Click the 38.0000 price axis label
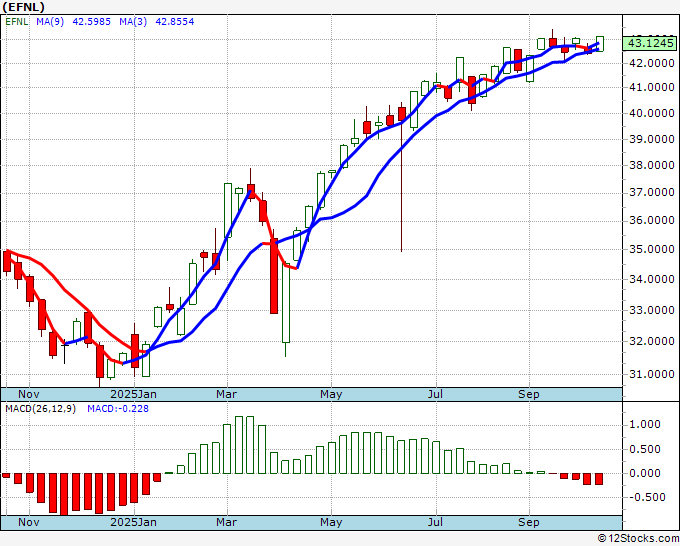This screenshot has height=546, width=680. coord(652,165)
